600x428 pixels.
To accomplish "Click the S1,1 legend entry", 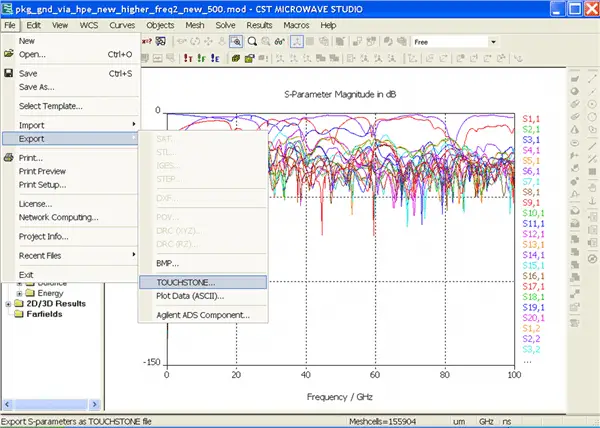I will (x=531, y=119).
